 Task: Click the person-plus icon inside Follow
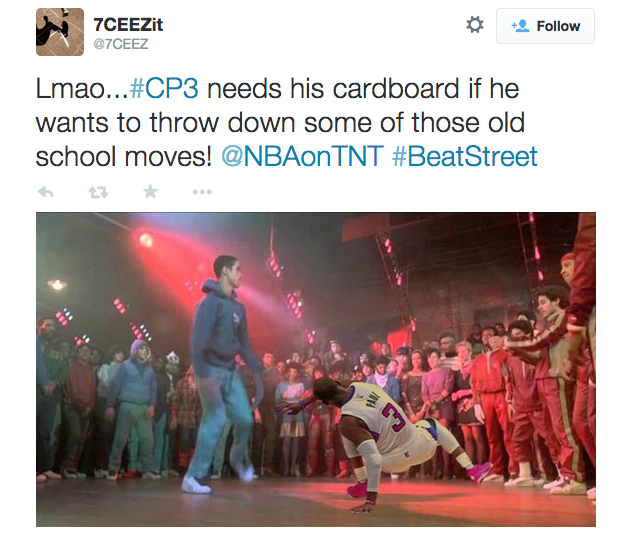520,27
